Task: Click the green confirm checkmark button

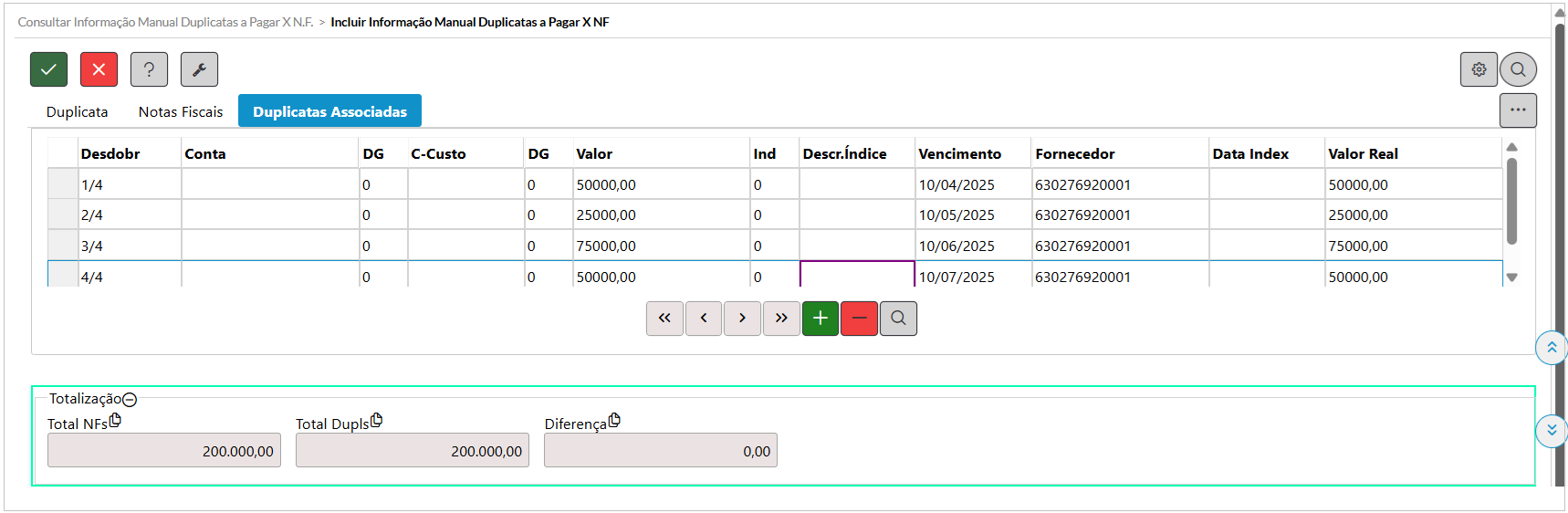Action: tap(48, 69)
